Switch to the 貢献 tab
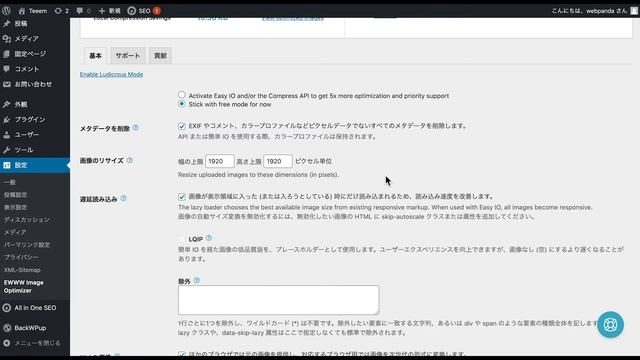The image size is (640, 360). click(x=160, y=56)
